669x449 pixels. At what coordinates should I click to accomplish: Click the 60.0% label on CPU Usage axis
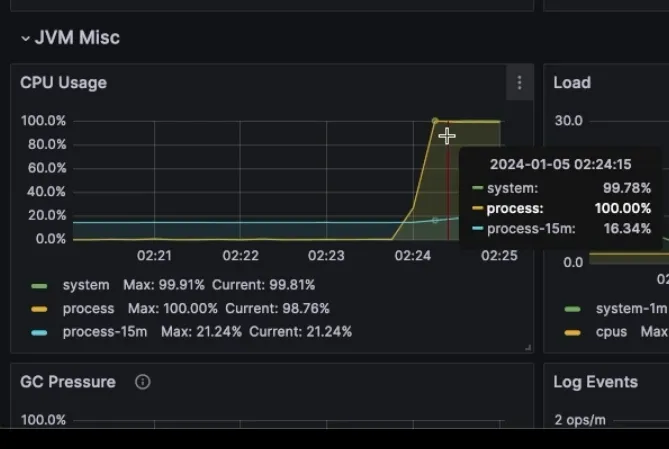(x=47, y=168)
